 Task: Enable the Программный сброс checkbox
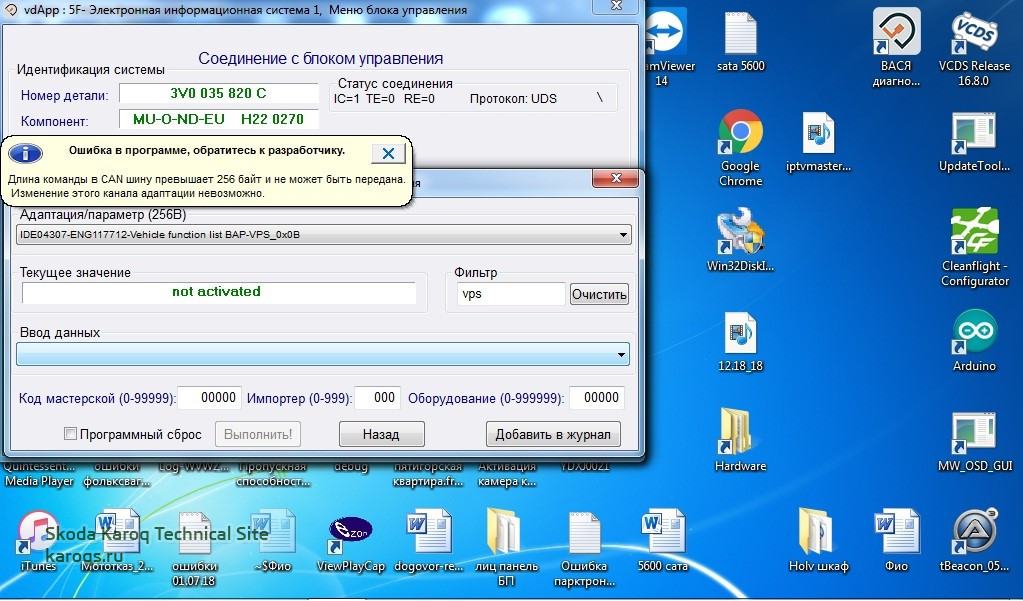70,434
